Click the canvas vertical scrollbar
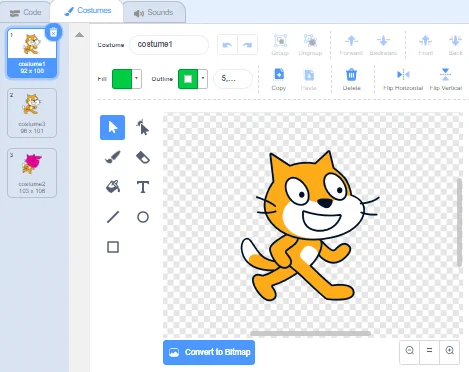Screen dimensions: 469x372 (459, 222)
